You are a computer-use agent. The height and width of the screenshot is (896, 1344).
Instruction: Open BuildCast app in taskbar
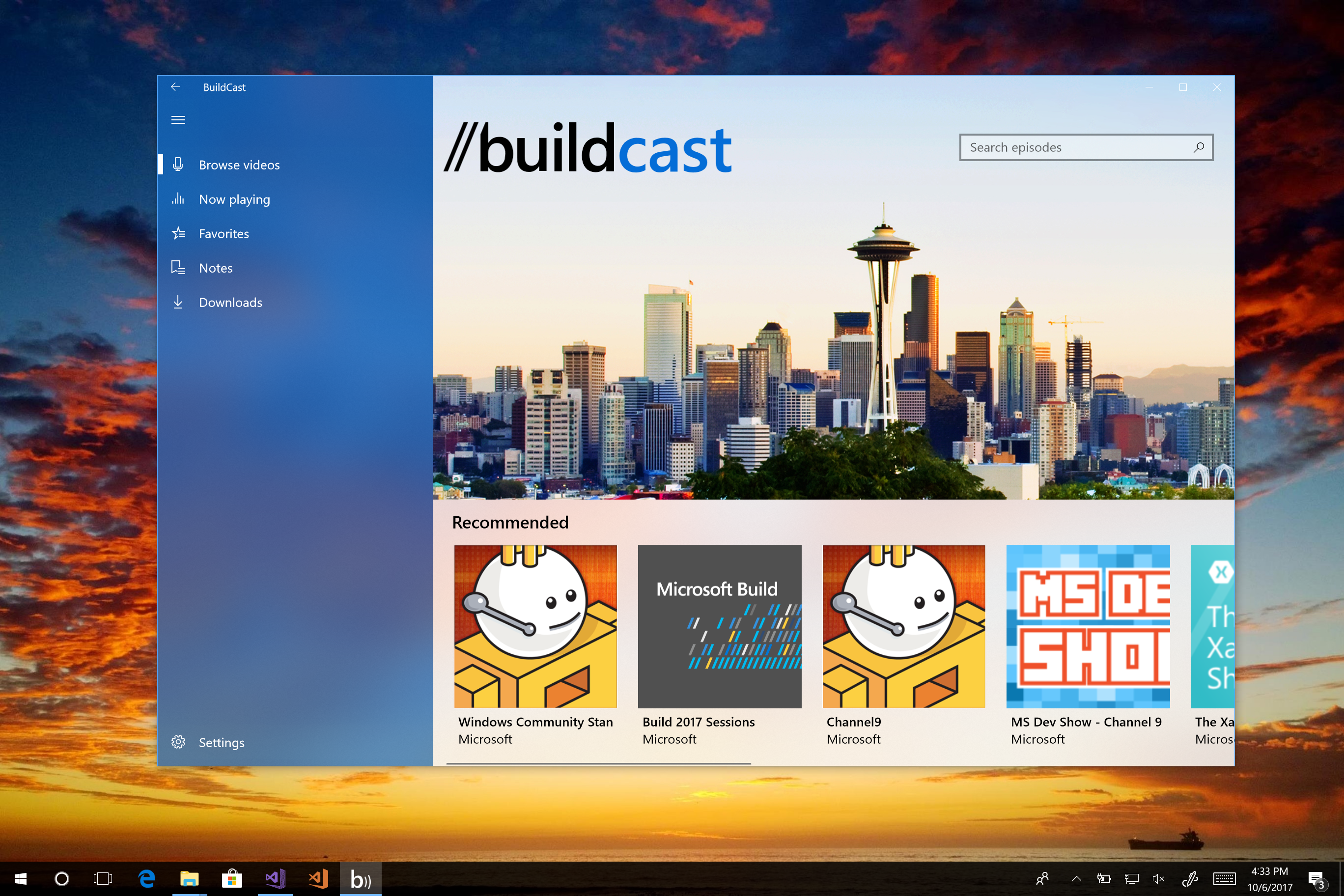tap(361, 879)
